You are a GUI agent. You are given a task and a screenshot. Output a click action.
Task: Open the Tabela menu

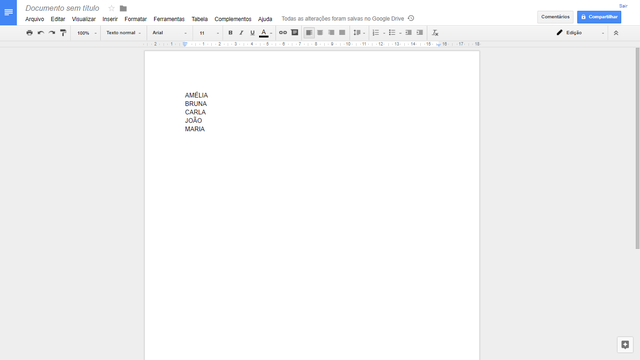tap(200, 19)
